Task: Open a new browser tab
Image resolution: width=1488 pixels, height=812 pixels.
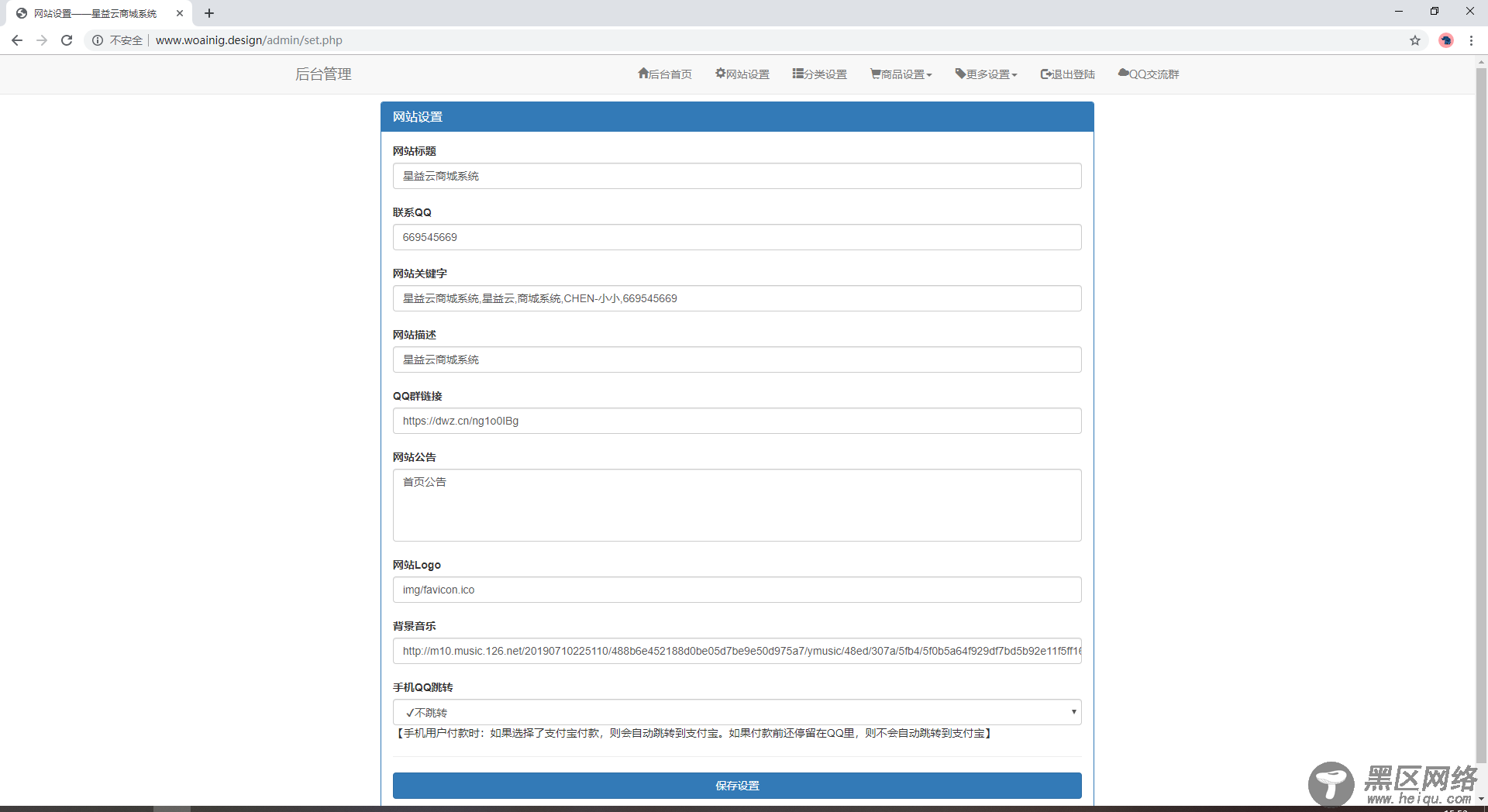Action: (x=209, y=13)
